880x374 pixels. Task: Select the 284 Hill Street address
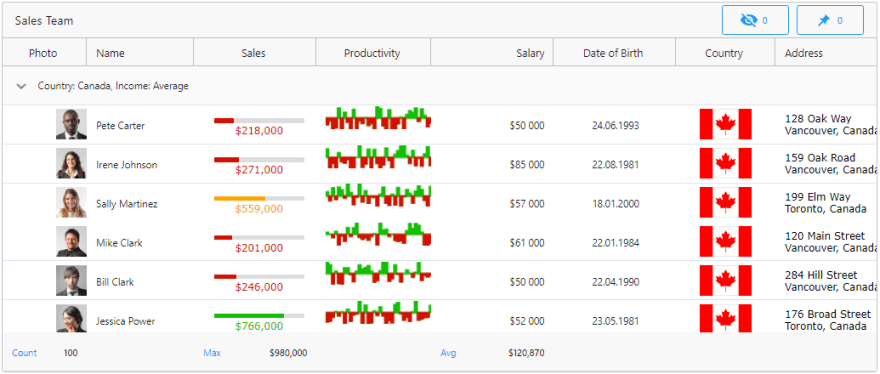[x=831, y=281]
